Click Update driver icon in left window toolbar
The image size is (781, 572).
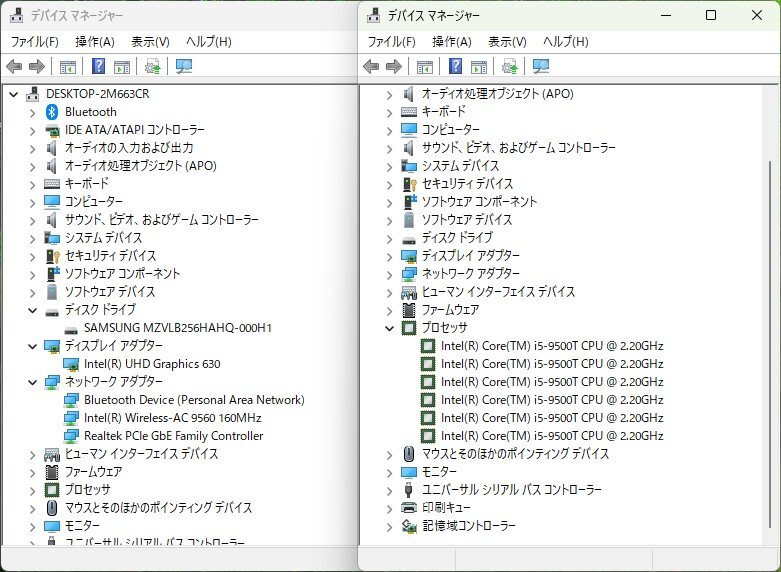click(152, 66)
